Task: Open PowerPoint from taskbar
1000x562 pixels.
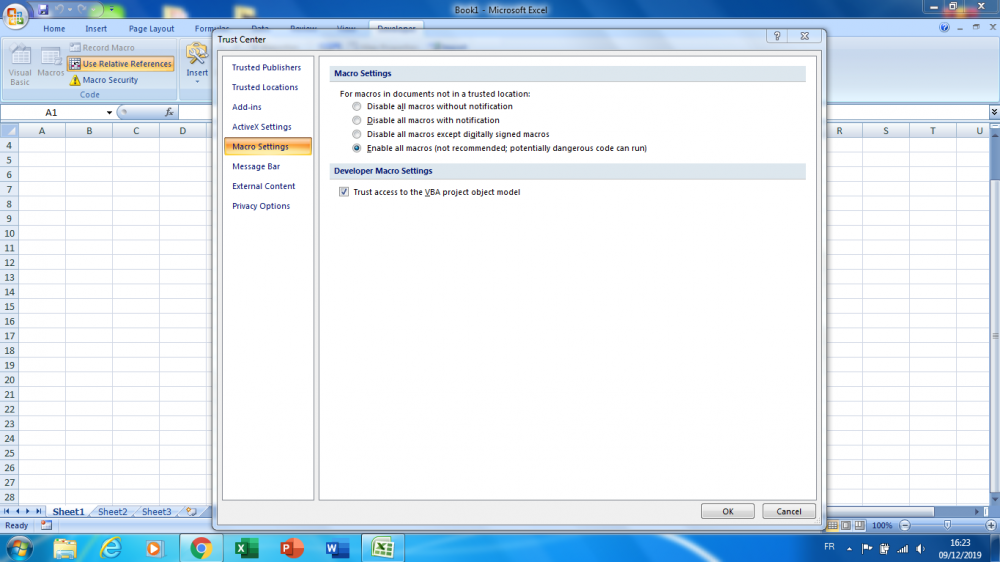Action: point(291,549)
